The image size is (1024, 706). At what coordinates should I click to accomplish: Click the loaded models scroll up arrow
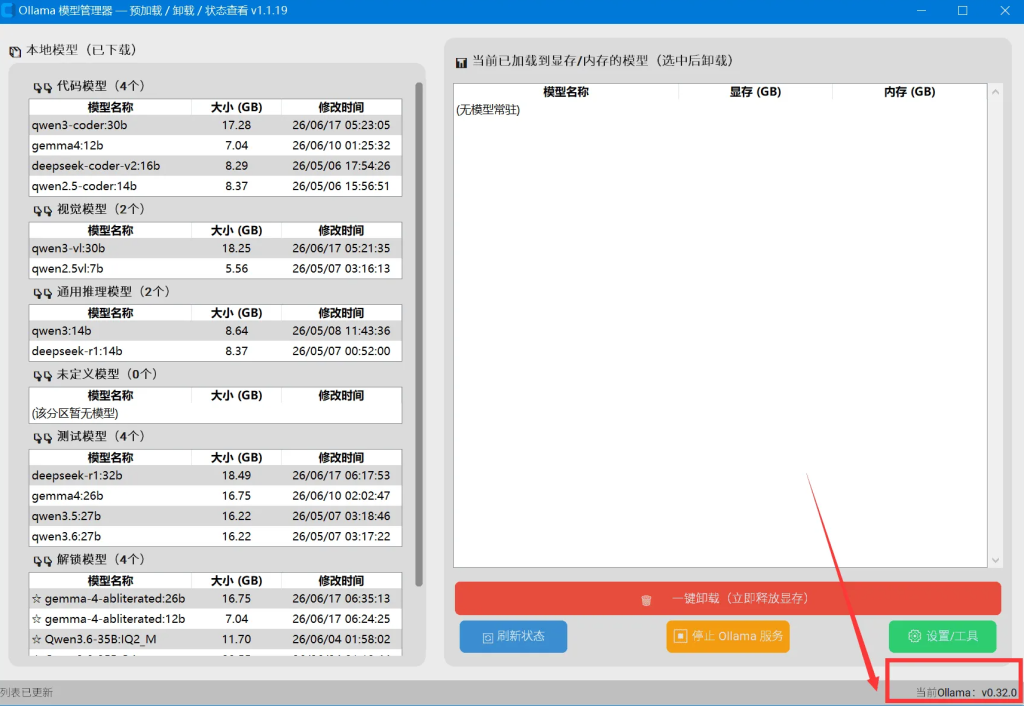point(995,92)
